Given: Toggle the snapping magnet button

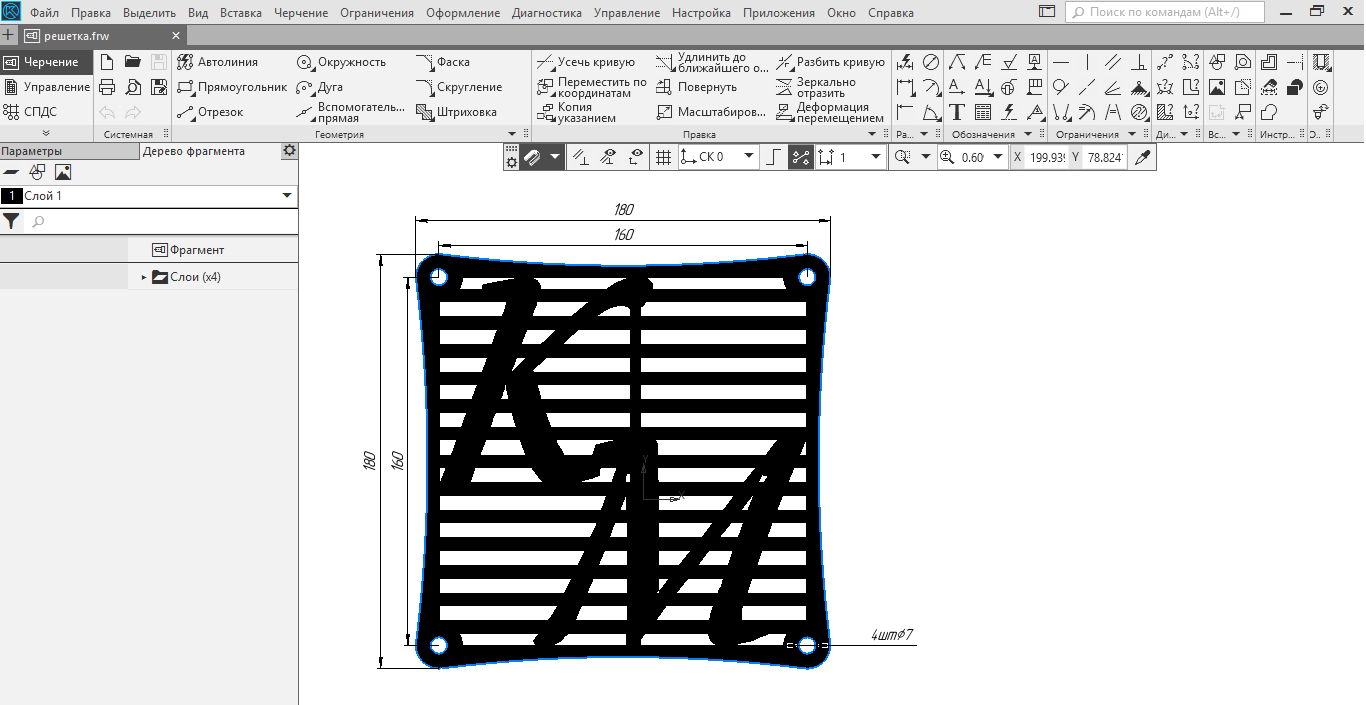Looking at the screenshot, I should coord(533,157).
